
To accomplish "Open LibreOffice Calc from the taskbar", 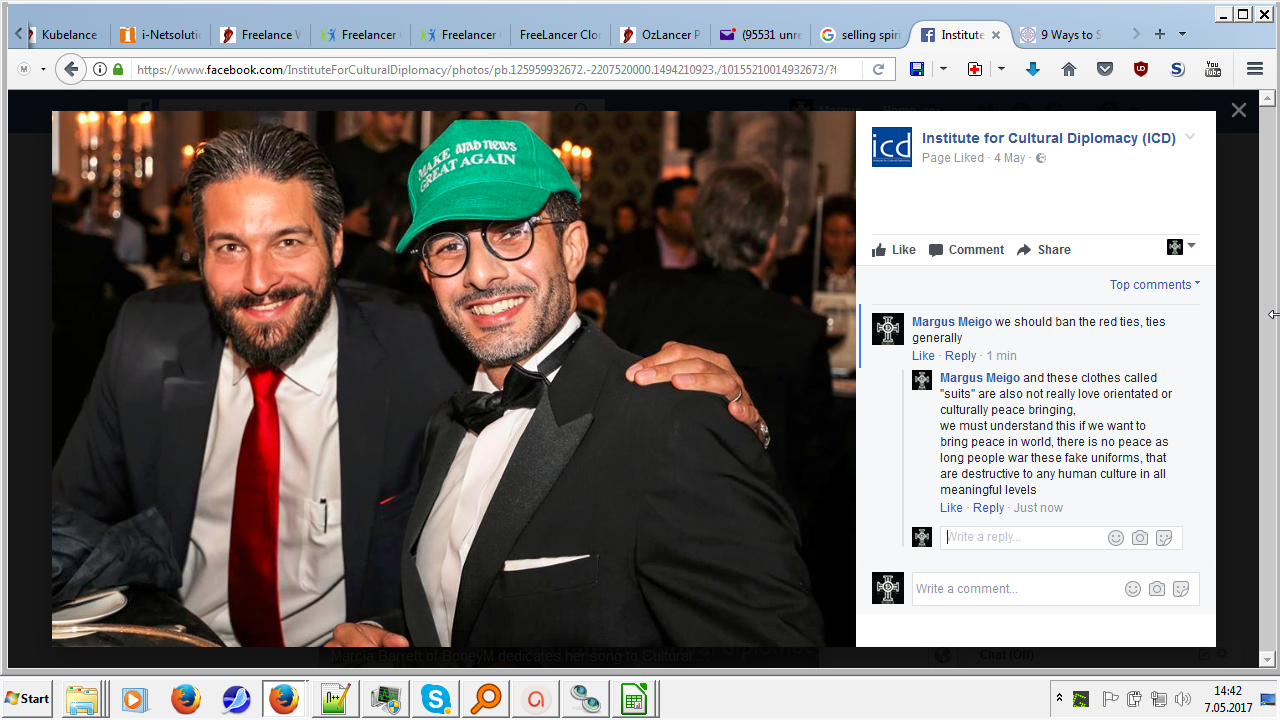I will coord(634,699).
